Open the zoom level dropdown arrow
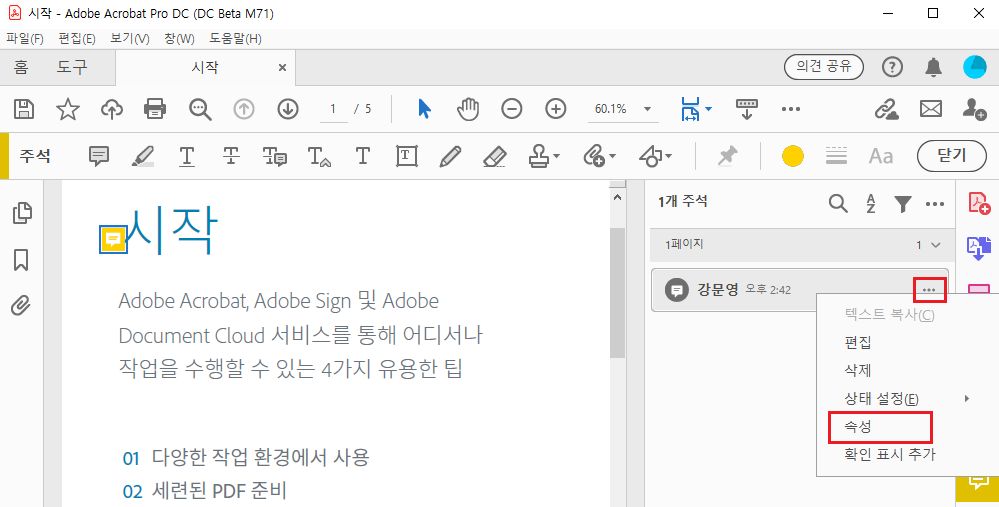Image resolution: width=999 pixels, height=507 pixels. coord(647,109)
